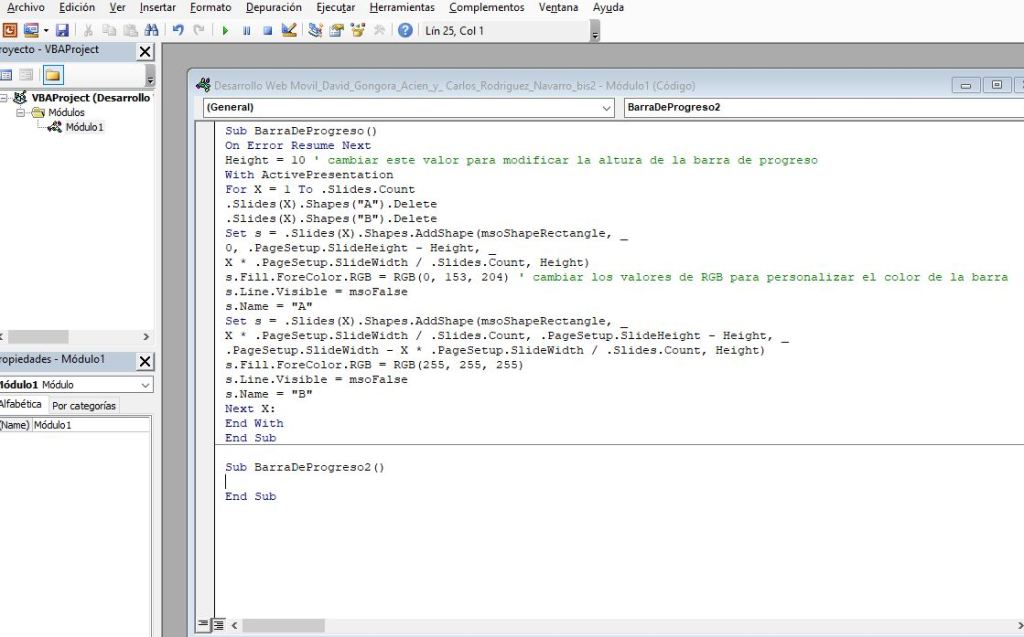Screen dimensions: 1024x637
Task: Open Visual Basic help question mark icon
Action: 405,31
